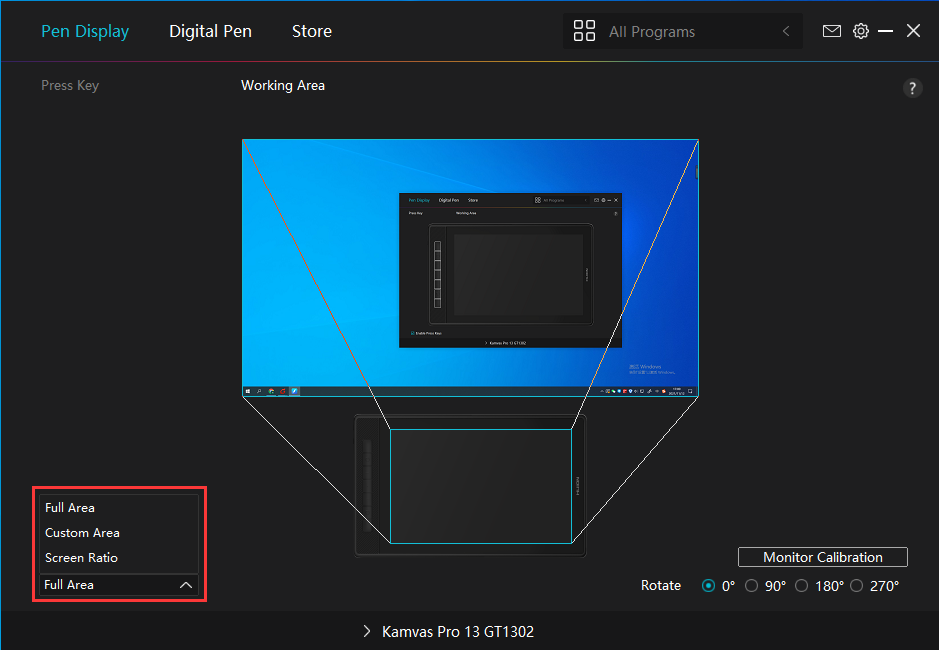Click the All Programs grid icon
The width and height of the screenshot is (939, 650).
[584, 31]
